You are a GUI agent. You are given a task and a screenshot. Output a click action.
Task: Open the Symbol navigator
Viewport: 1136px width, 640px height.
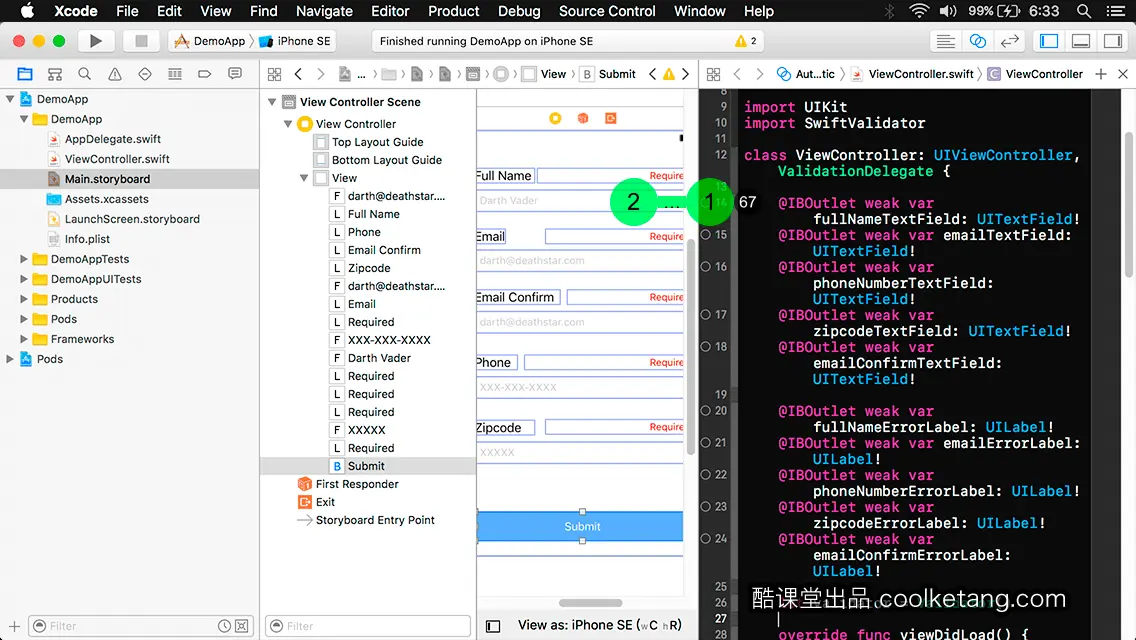click(54, 74)
